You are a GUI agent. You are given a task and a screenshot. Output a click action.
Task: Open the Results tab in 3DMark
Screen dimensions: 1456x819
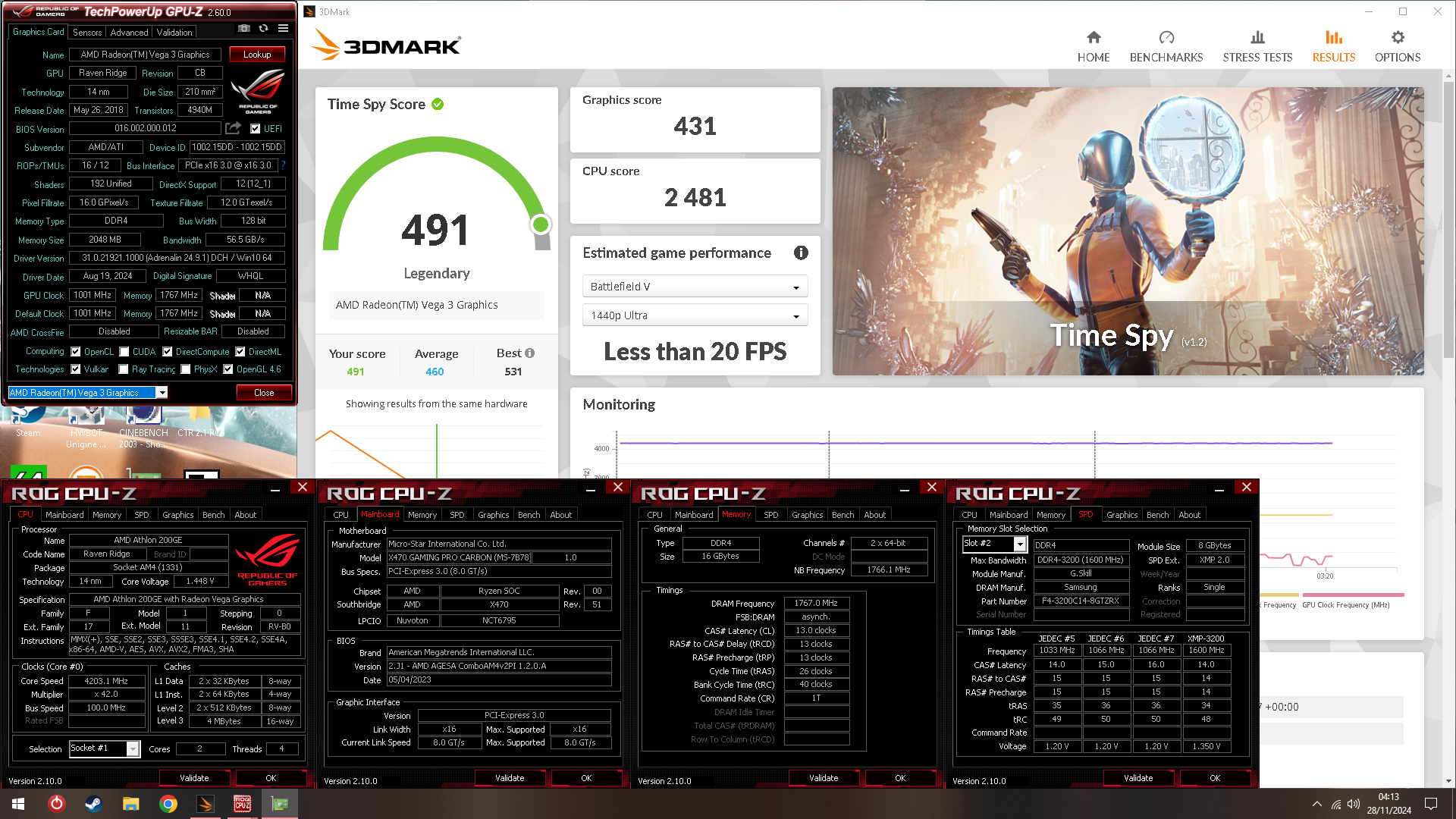(1334, 46)
